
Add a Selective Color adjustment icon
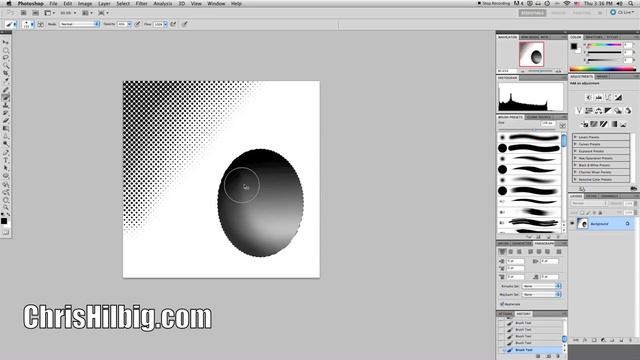point(623,124)
